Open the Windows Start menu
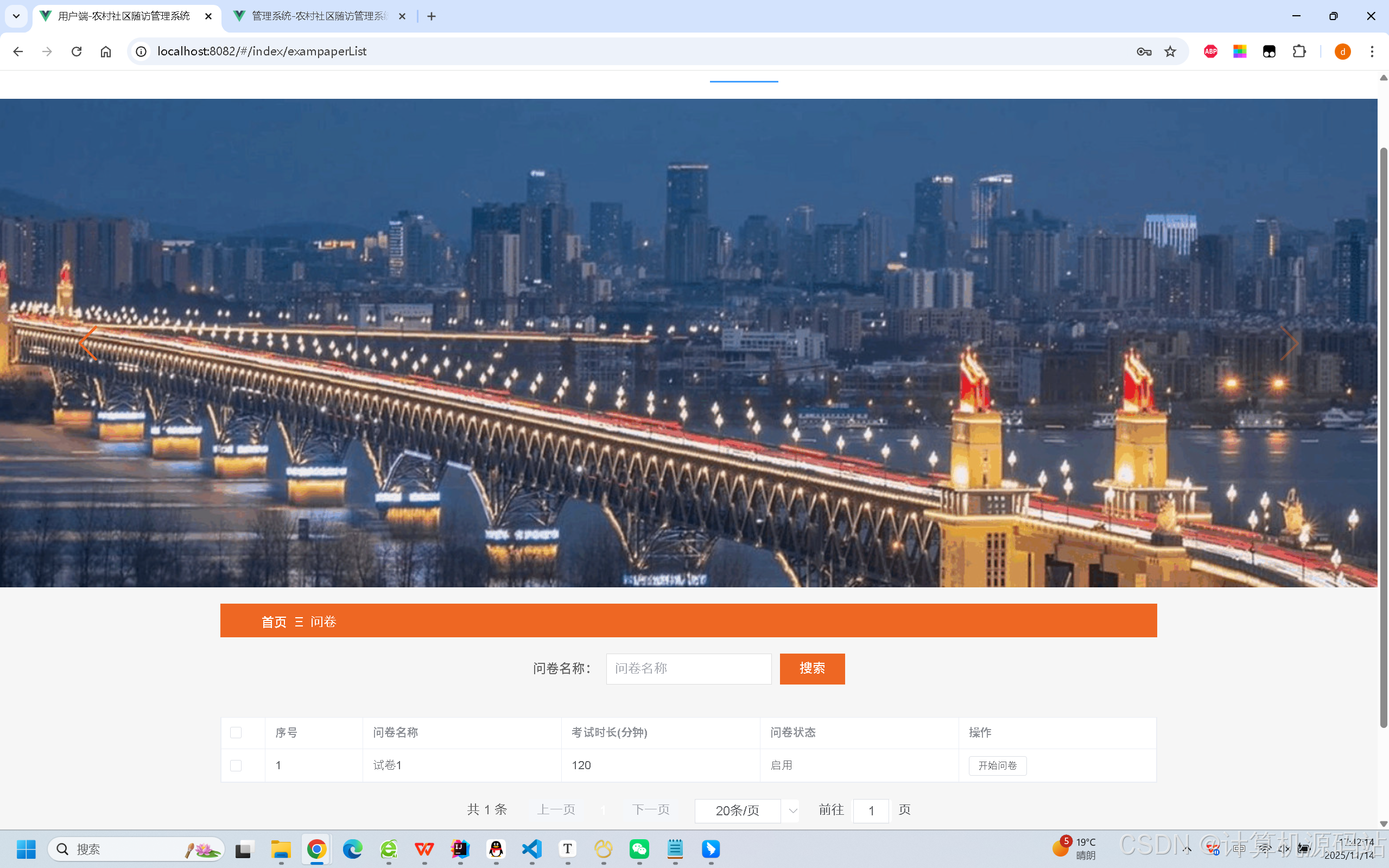Image resolution: width=1389 pixels, height=868 pixels. (26, 848)
